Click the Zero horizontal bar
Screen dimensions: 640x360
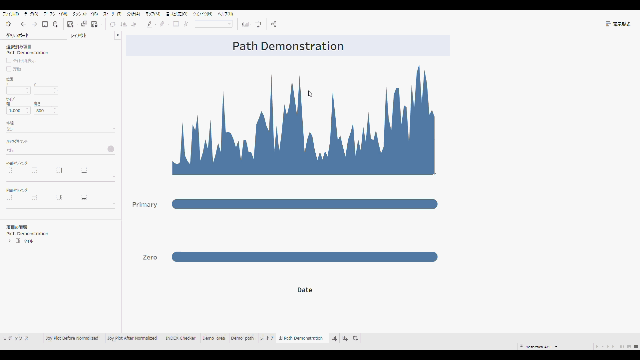click(x=304, y=257)
